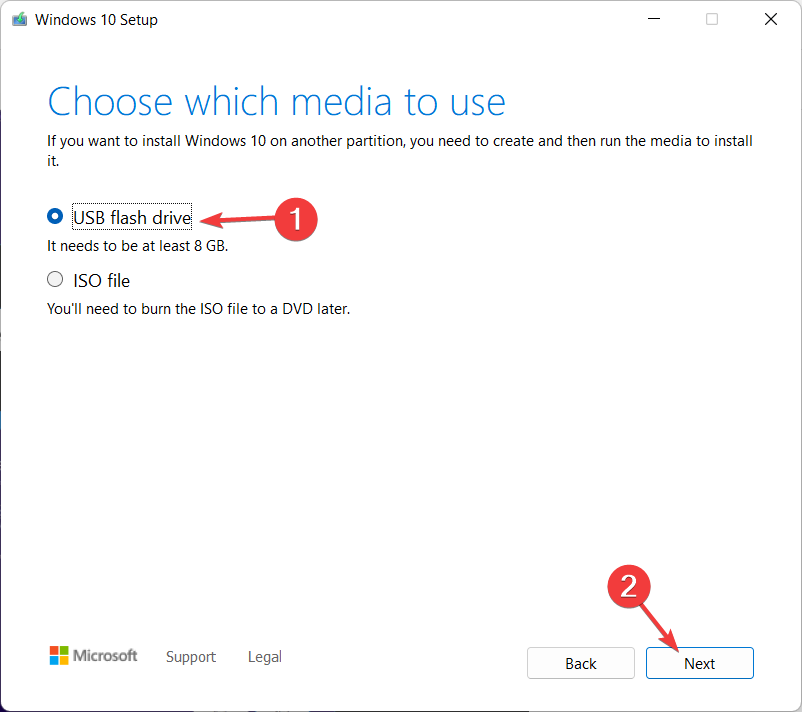This screenshot has width=802, height=712.
Task: Click the 'Choose which media to use' heading
Action: [277, 102]
